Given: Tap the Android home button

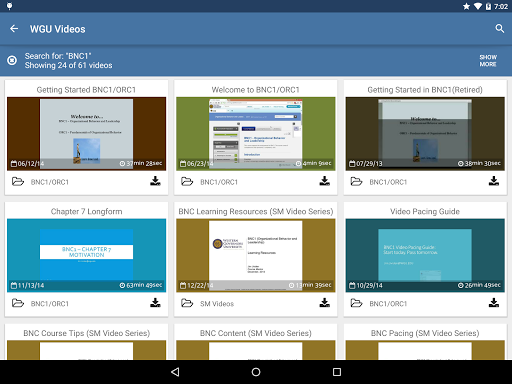Looking at the screenshot, I should 256,372.
